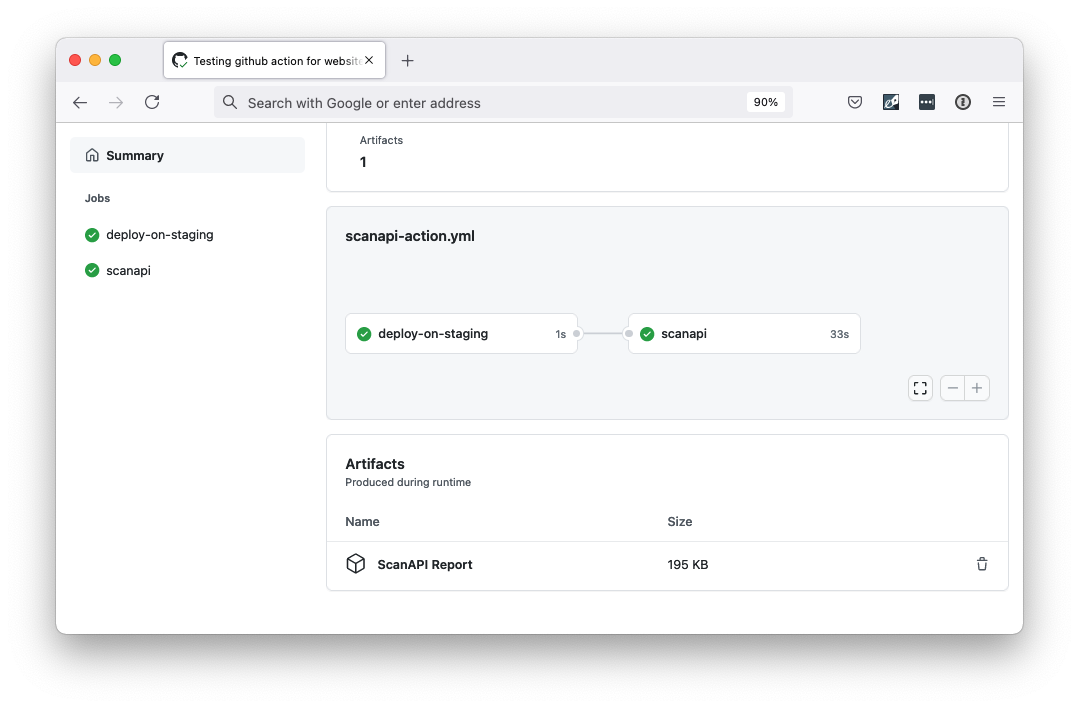Viewport: 1079px width, 708px height.
Task: Zoom in on the workflow graph
Action: [977, 388]
